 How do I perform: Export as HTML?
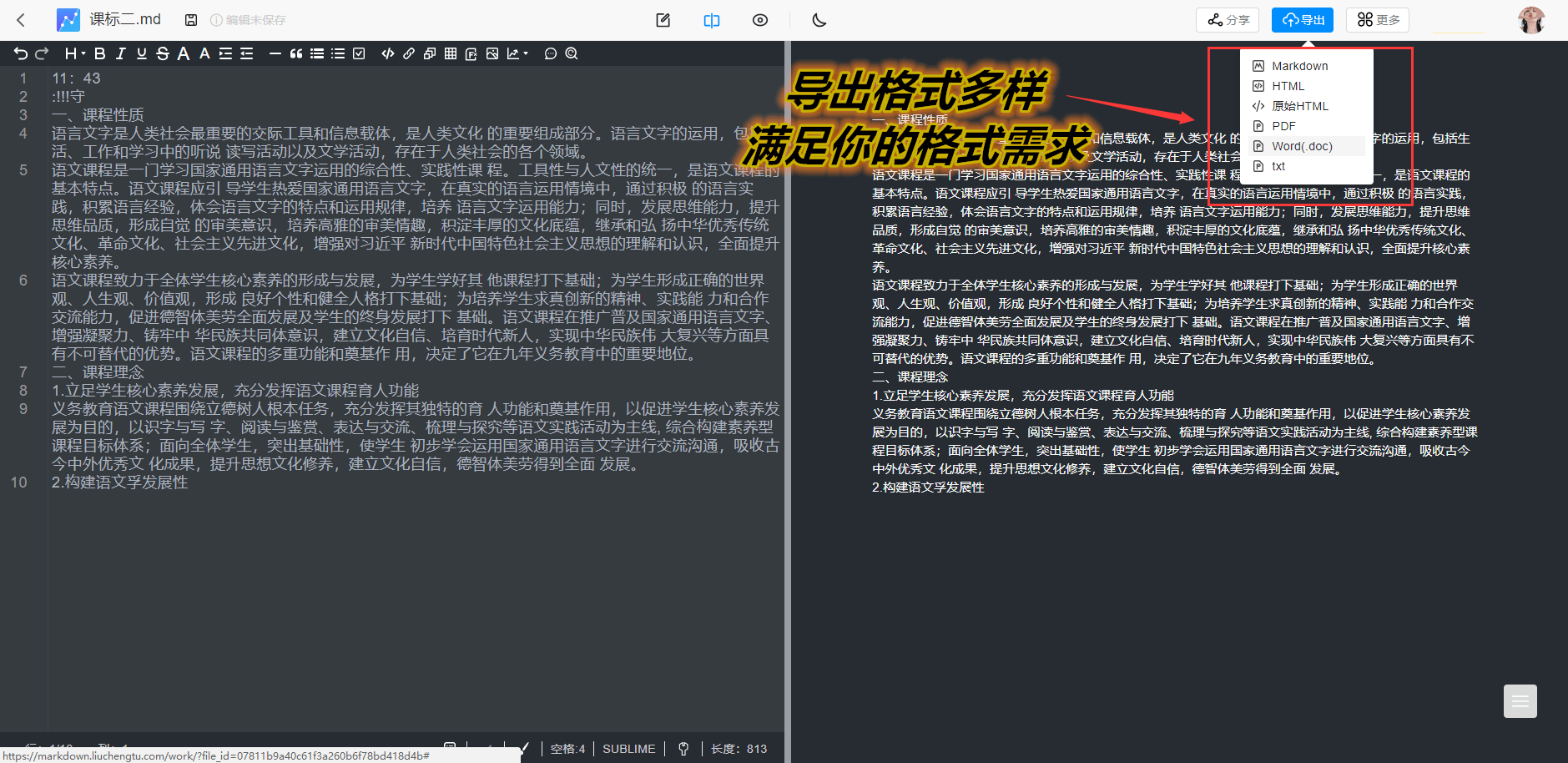[x=1307, y=86]
